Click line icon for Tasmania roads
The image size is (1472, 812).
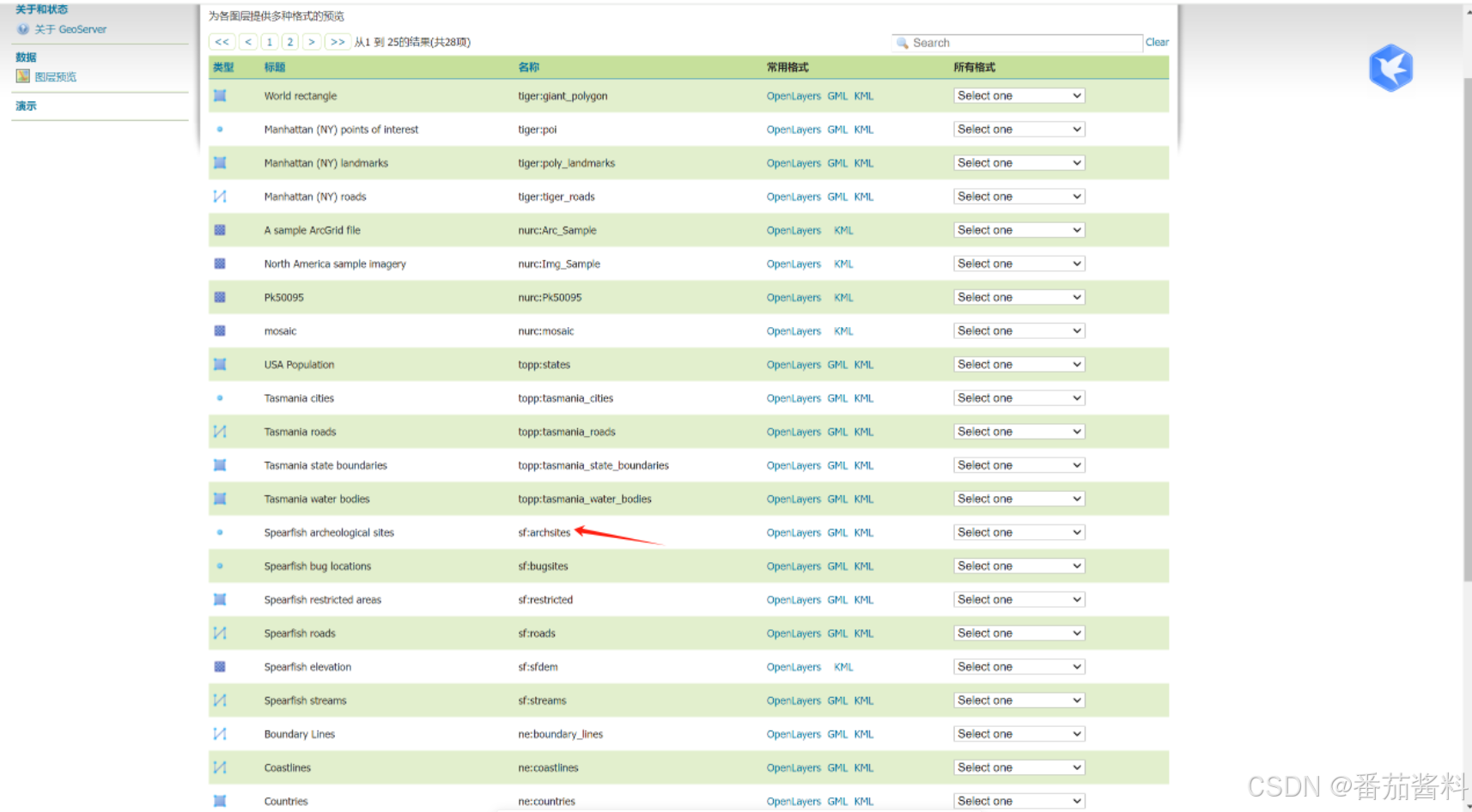point(220,432)
